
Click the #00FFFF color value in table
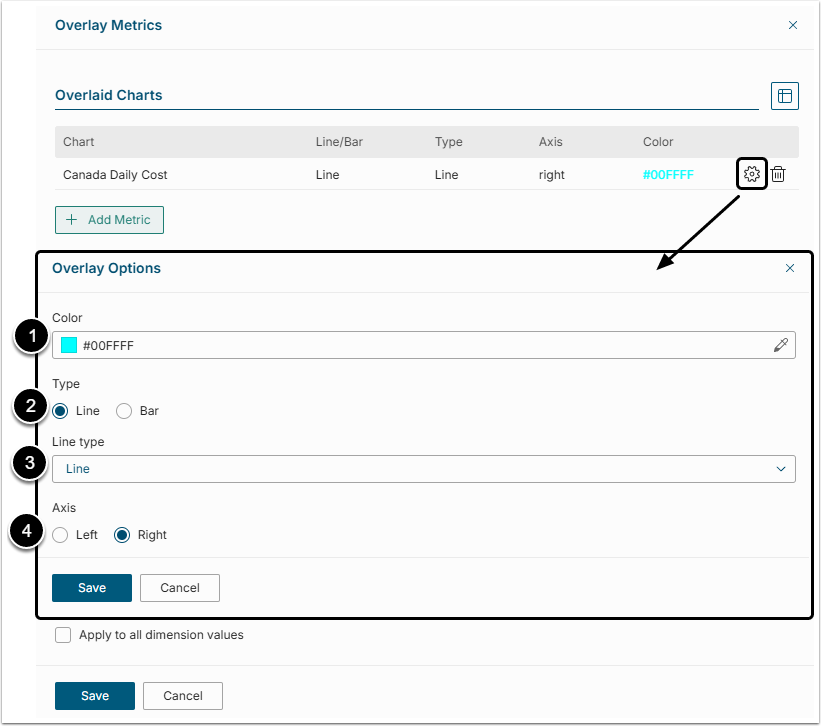click(668, 175)
